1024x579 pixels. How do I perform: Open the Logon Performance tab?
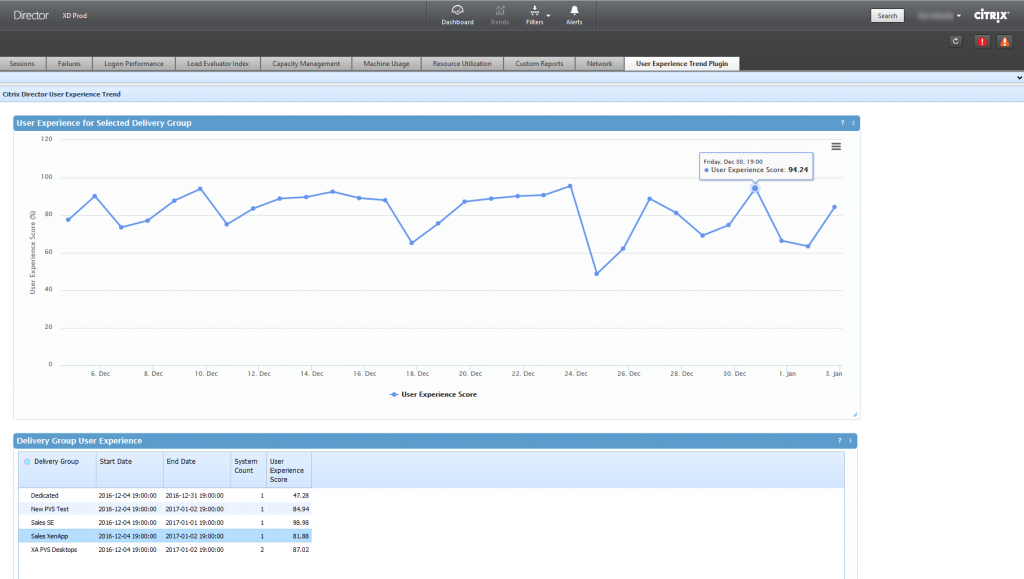pyautogui.click(x=134, y=63)
